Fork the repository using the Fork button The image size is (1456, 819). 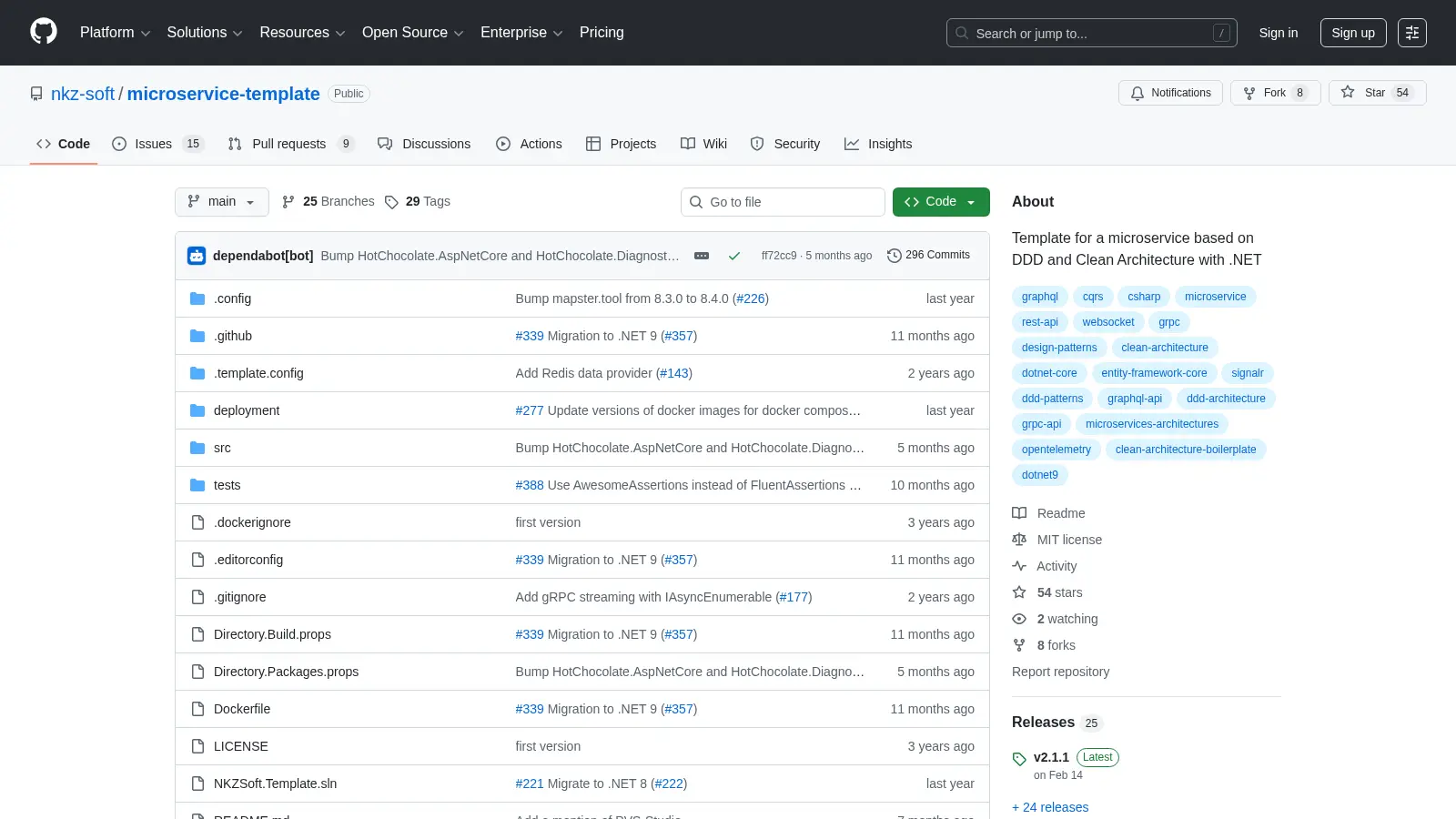coord(1275,93)
